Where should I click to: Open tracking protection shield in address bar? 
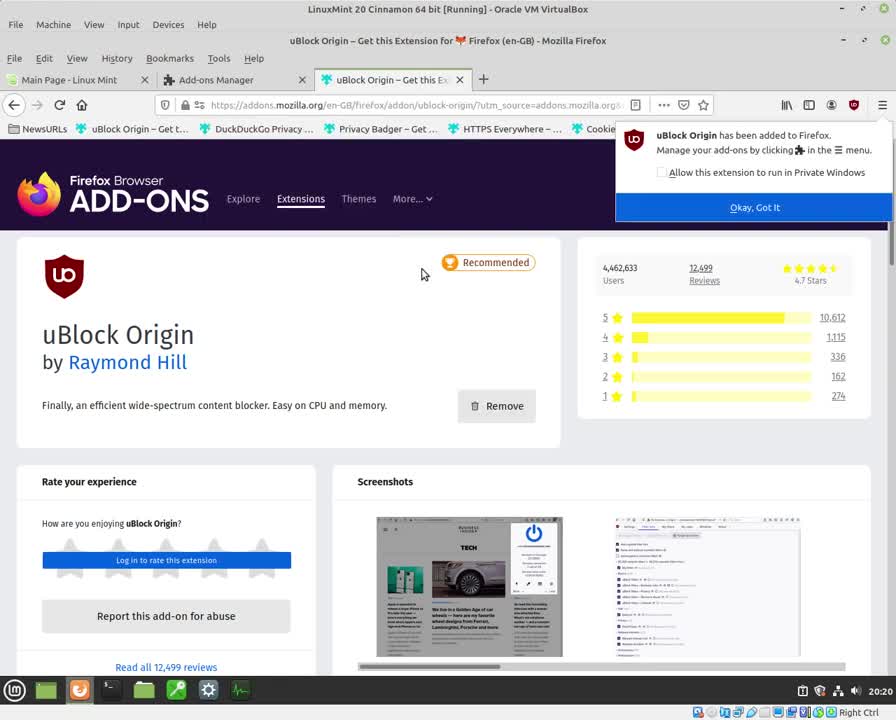165,105
